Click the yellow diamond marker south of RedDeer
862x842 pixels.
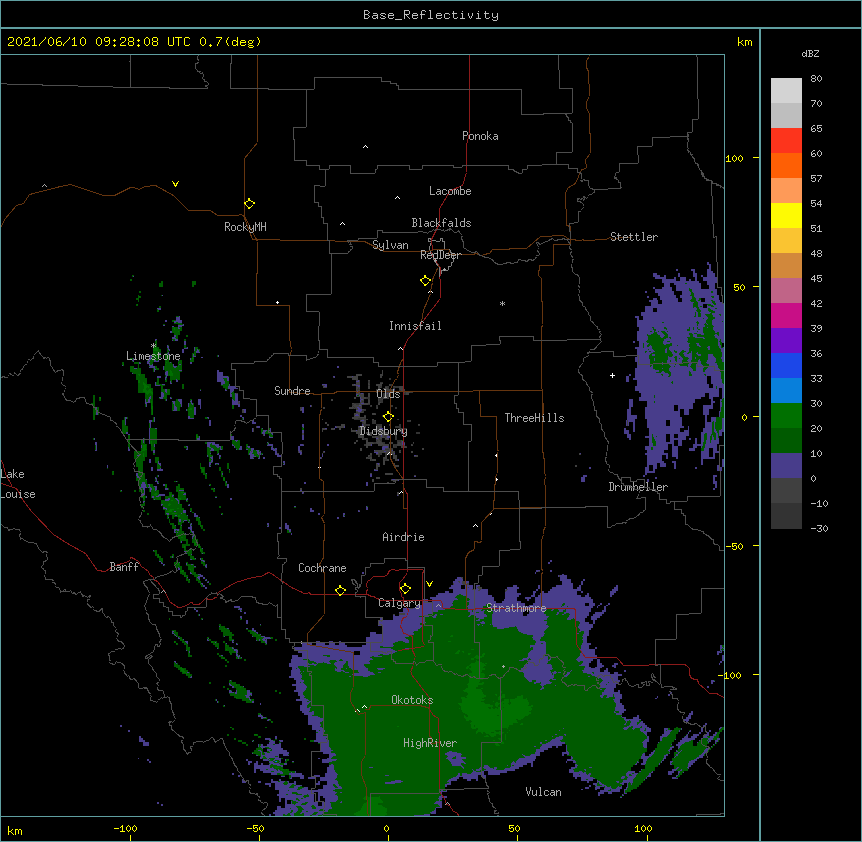point(426,281)
